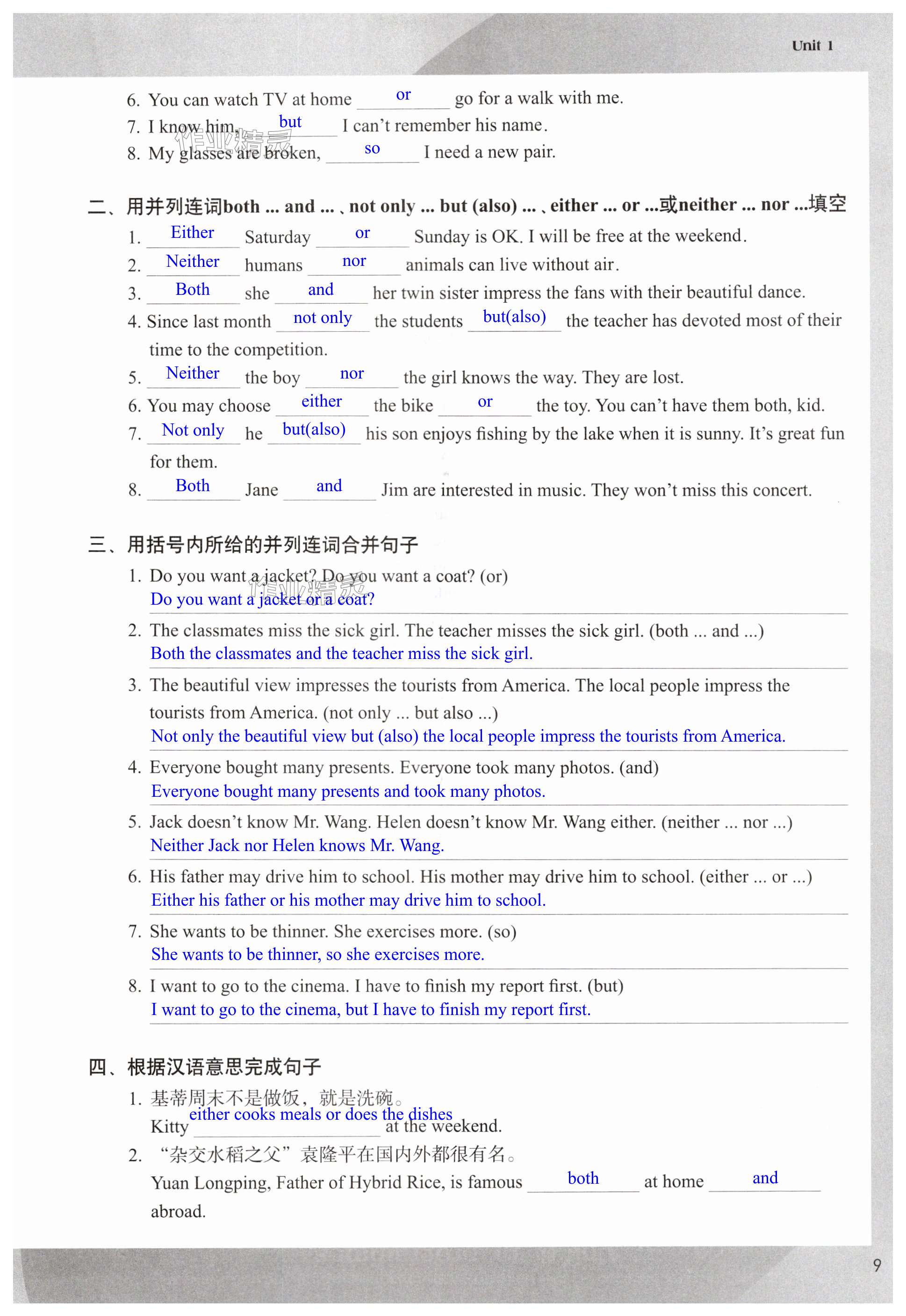Click 'Neither' before humans
The width and height of the screenshot is (906, 1316).
[193, 261]
